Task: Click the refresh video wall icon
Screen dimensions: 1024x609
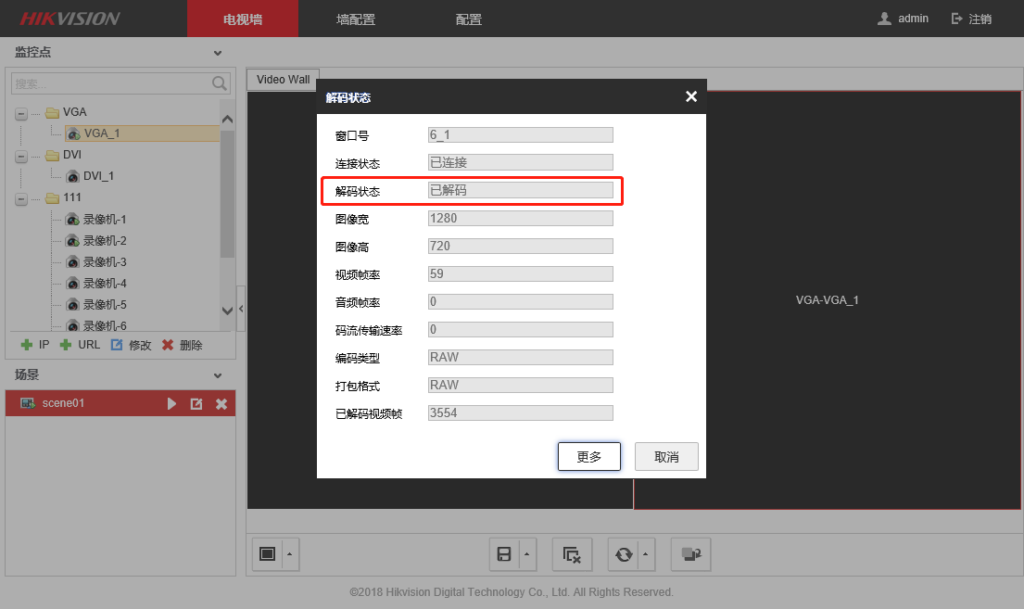Action: 622,554
